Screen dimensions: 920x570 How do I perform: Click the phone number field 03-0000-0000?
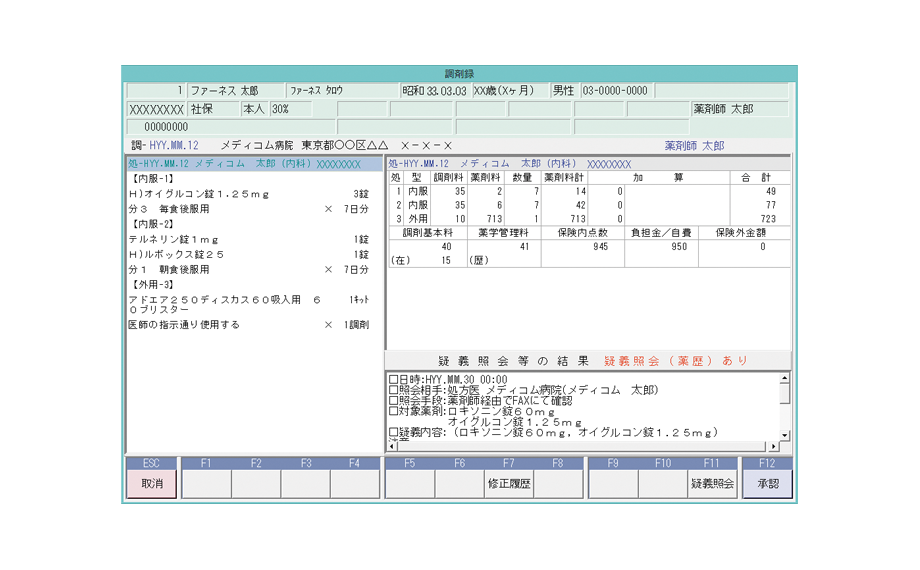[616, 91]
